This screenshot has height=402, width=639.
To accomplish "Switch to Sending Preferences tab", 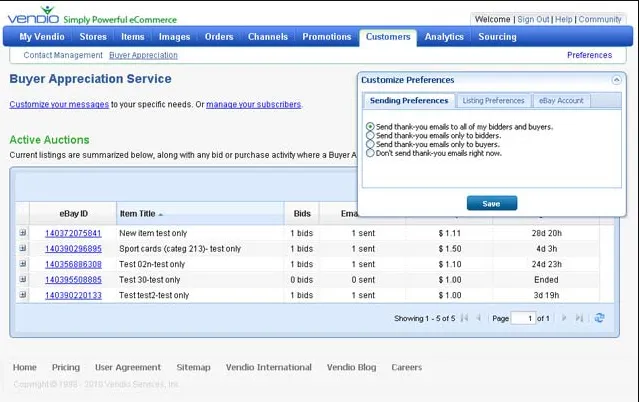I will point(409,101).
